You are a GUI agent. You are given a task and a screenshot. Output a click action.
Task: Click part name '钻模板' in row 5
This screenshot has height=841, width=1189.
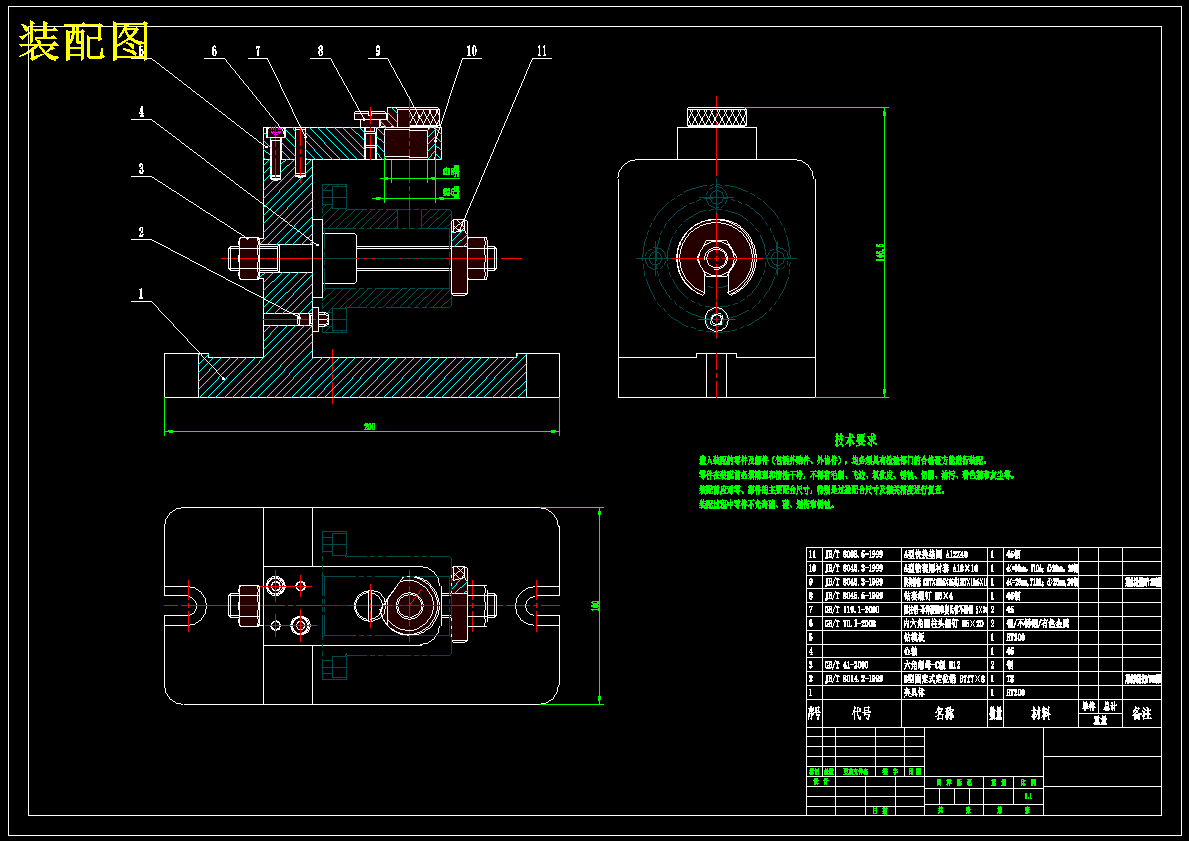coord(916,638)
